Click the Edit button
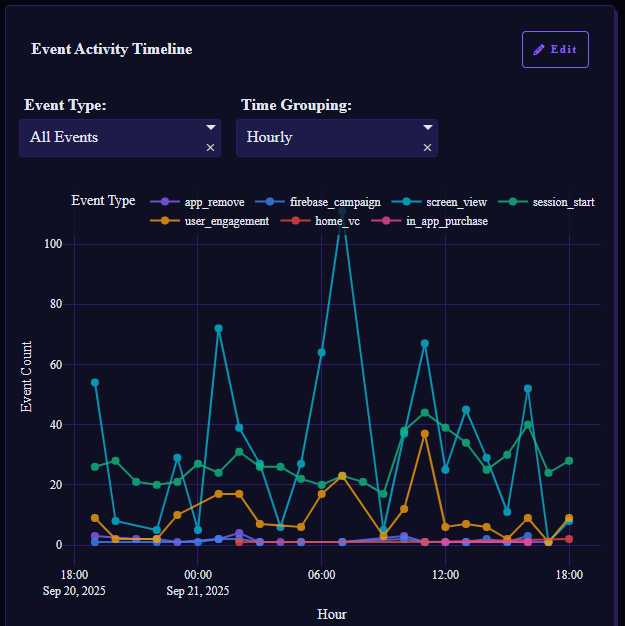625x626 pixels. (x=555, y=50)
